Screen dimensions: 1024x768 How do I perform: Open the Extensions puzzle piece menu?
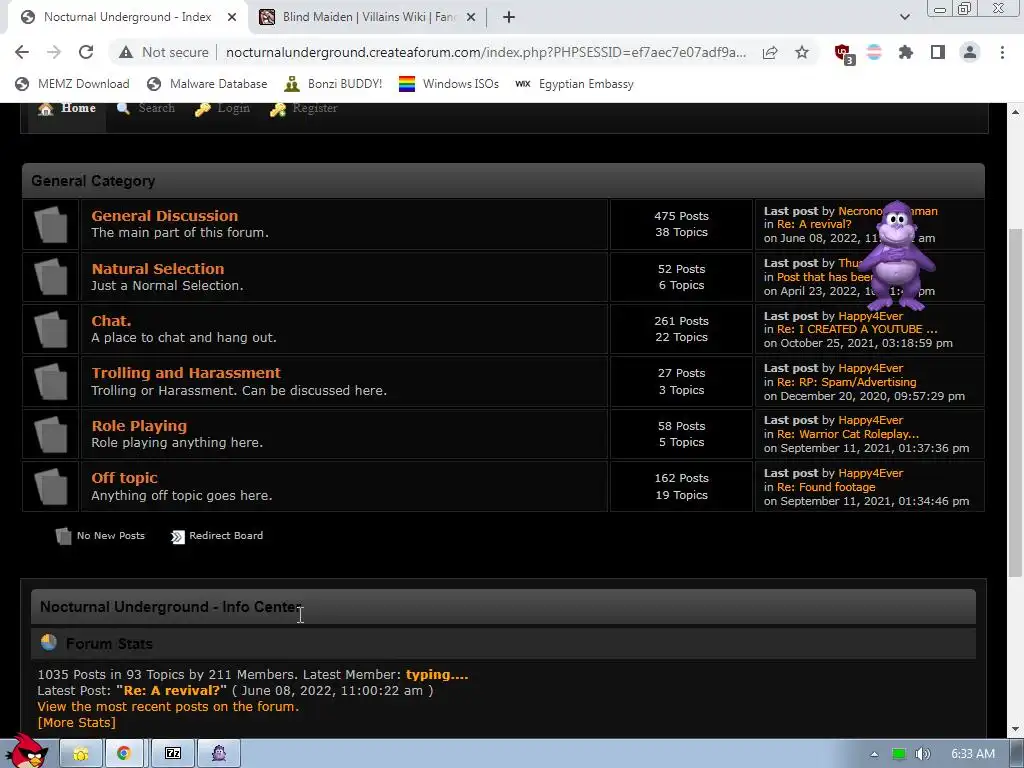[906, 52]
